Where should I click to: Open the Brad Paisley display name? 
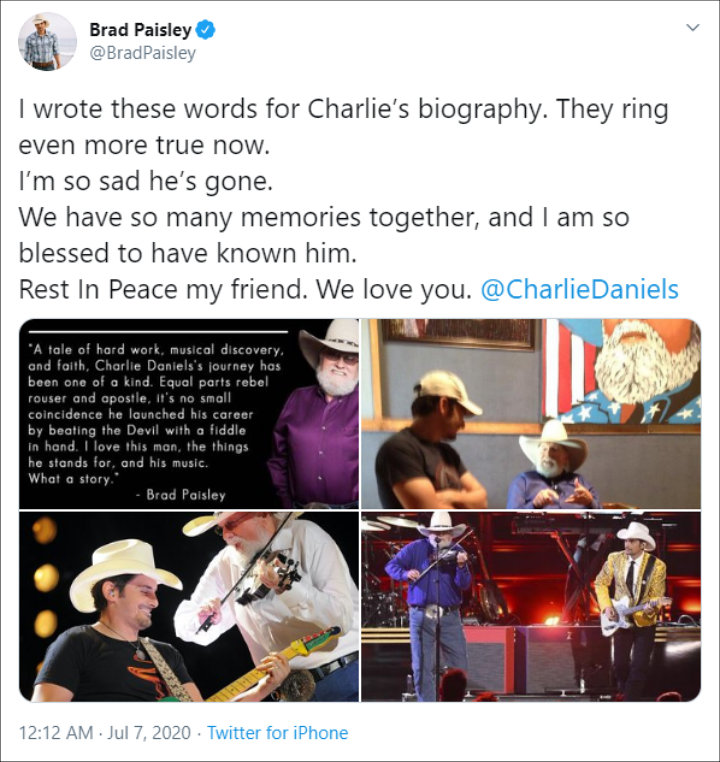(140, 30)
